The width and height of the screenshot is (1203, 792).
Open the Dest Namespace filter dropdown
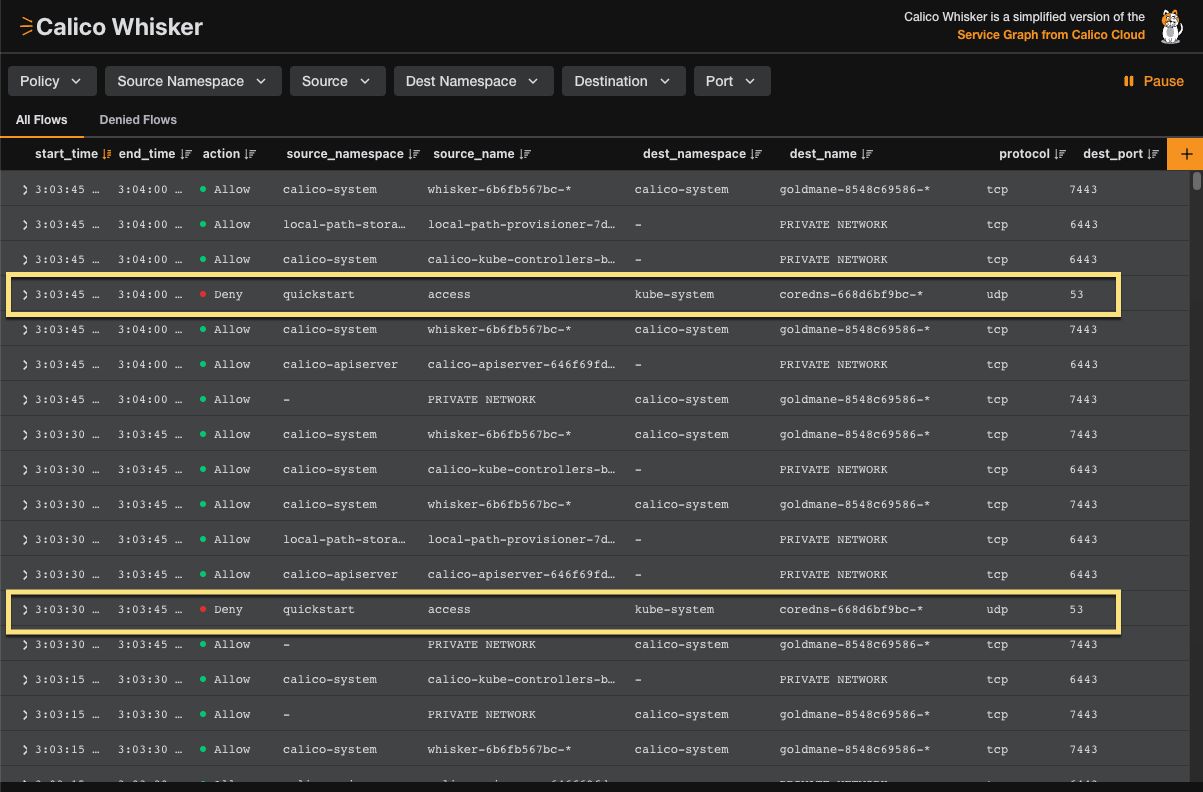pyautogui.click(x=472, y=81)
